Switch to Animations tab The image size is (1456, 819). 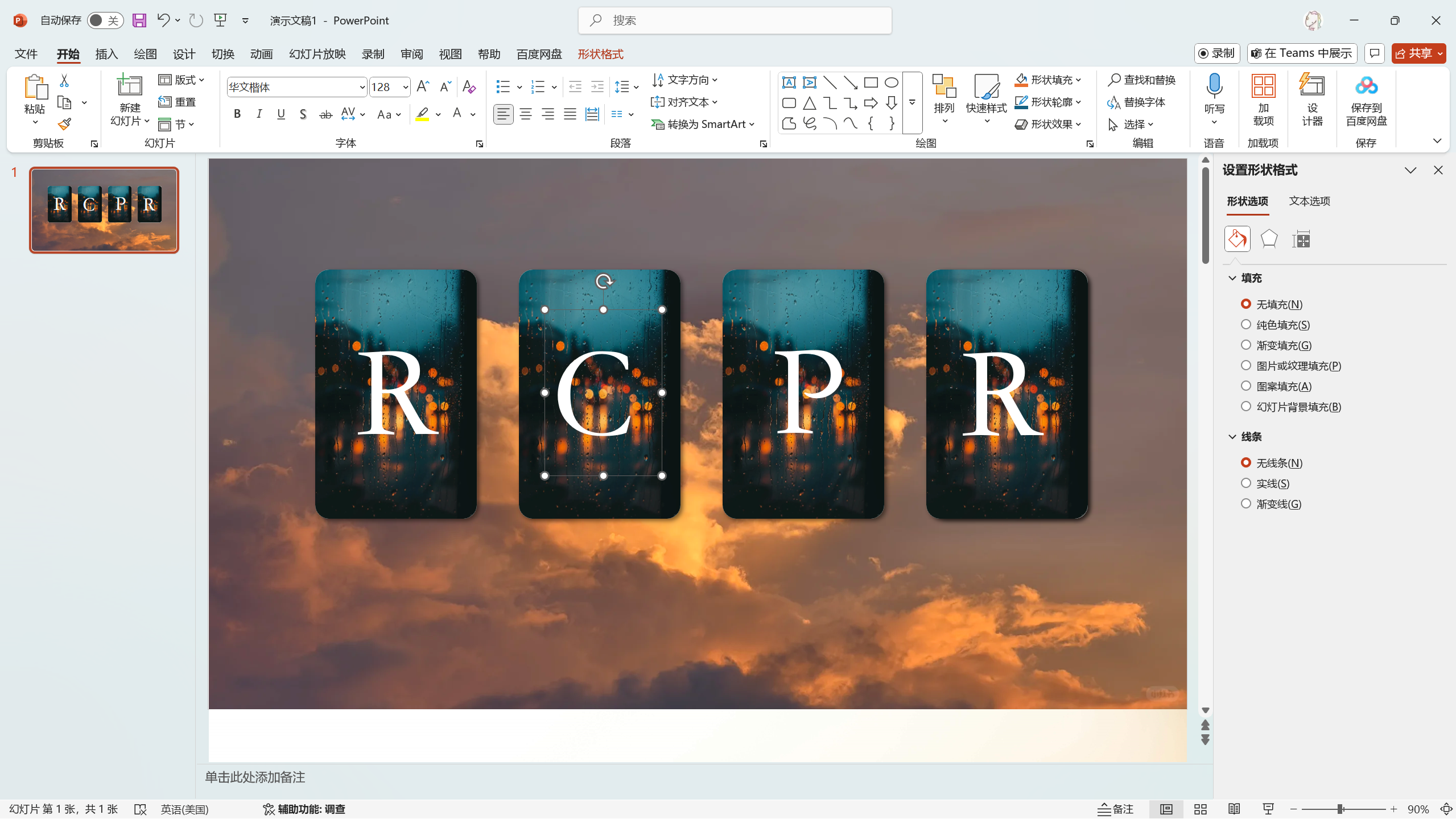coord(261,54)
